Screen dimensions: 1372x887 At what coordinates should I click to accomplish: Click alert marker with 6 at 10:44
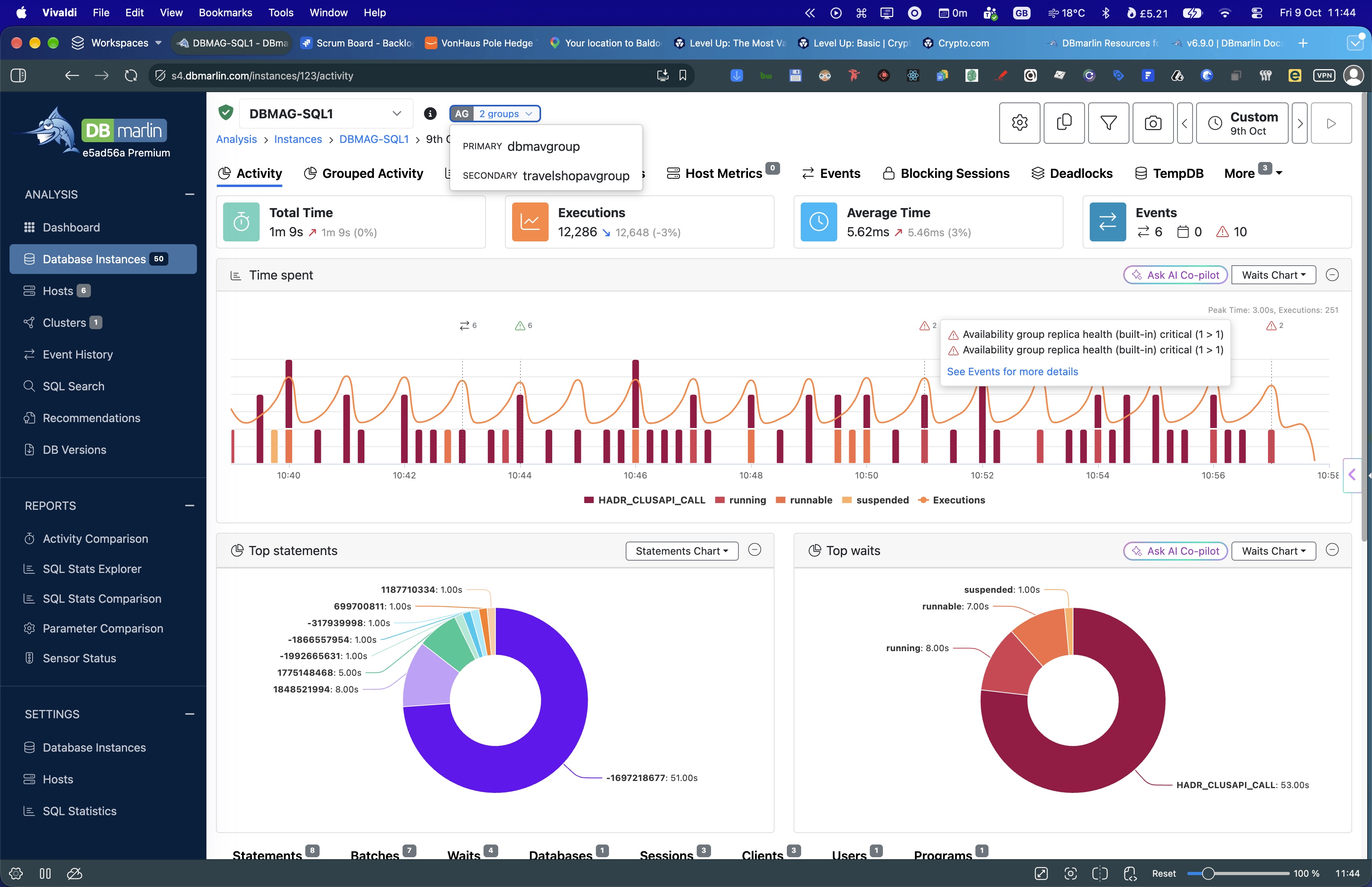click(x=523, y=326)
